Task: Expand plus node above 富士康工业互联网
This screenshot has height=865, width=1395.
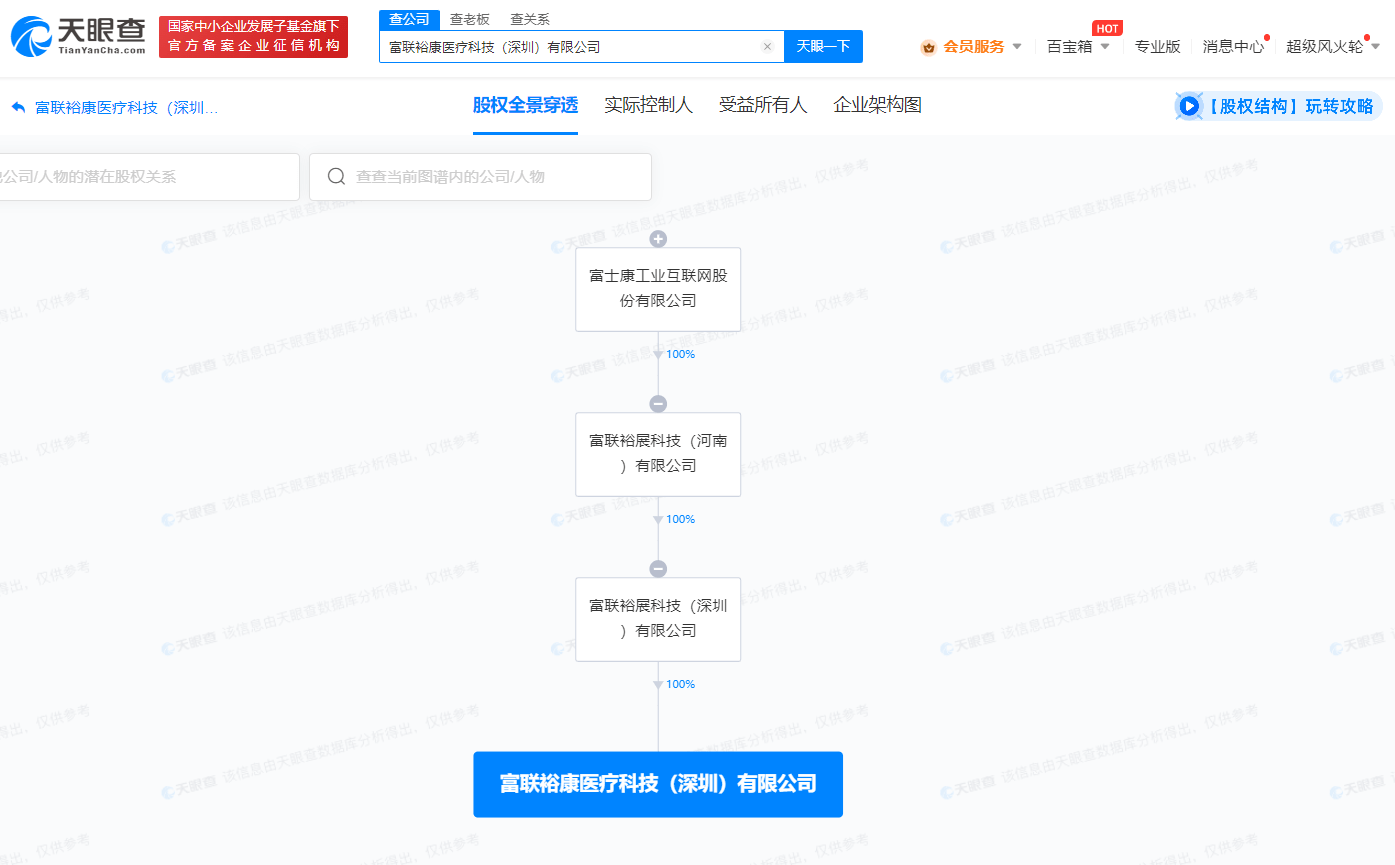Action: pos(658,239)
